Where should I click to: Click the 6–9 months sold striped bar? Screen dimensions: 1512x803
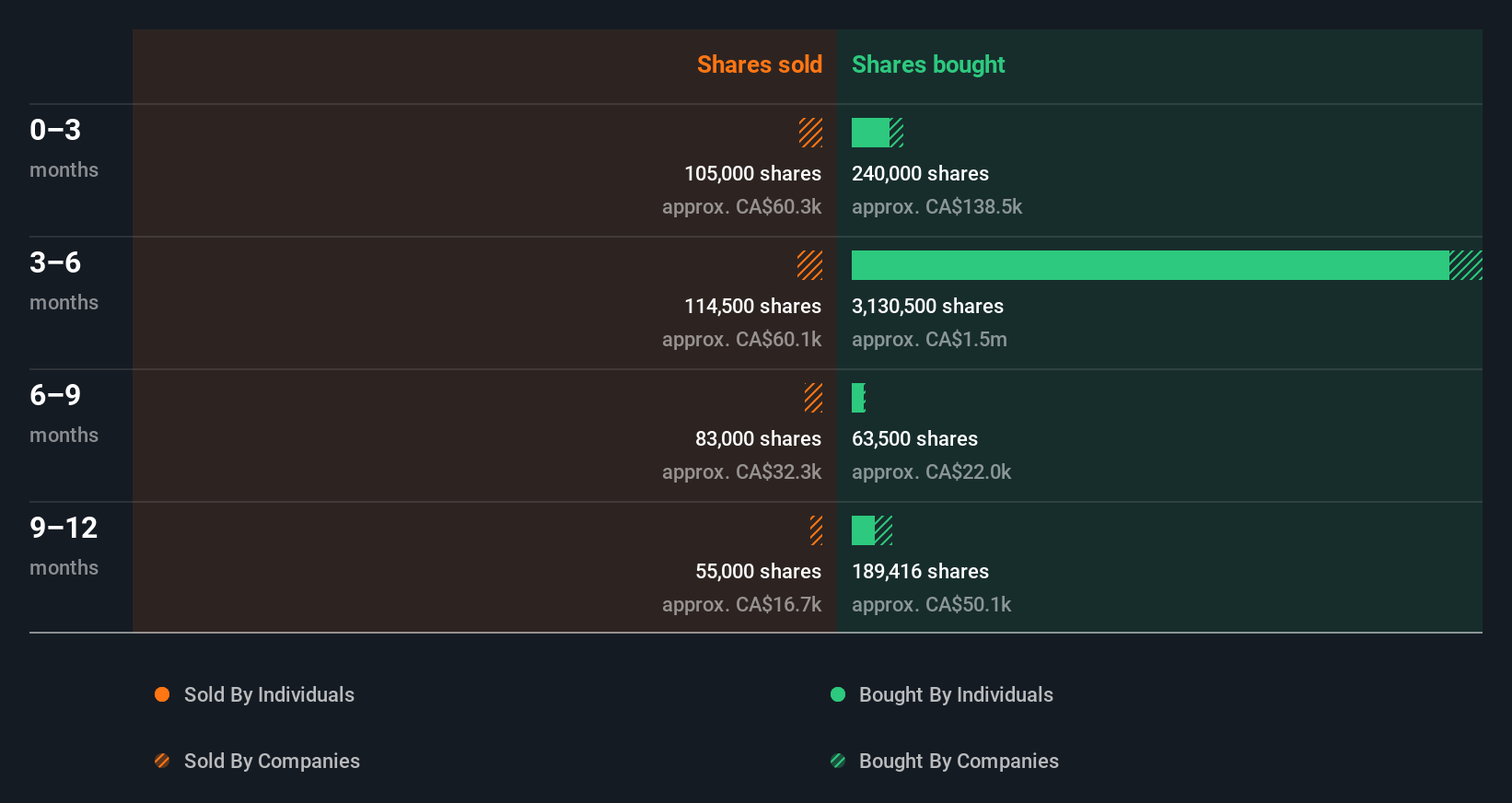[x=813, y=398]
